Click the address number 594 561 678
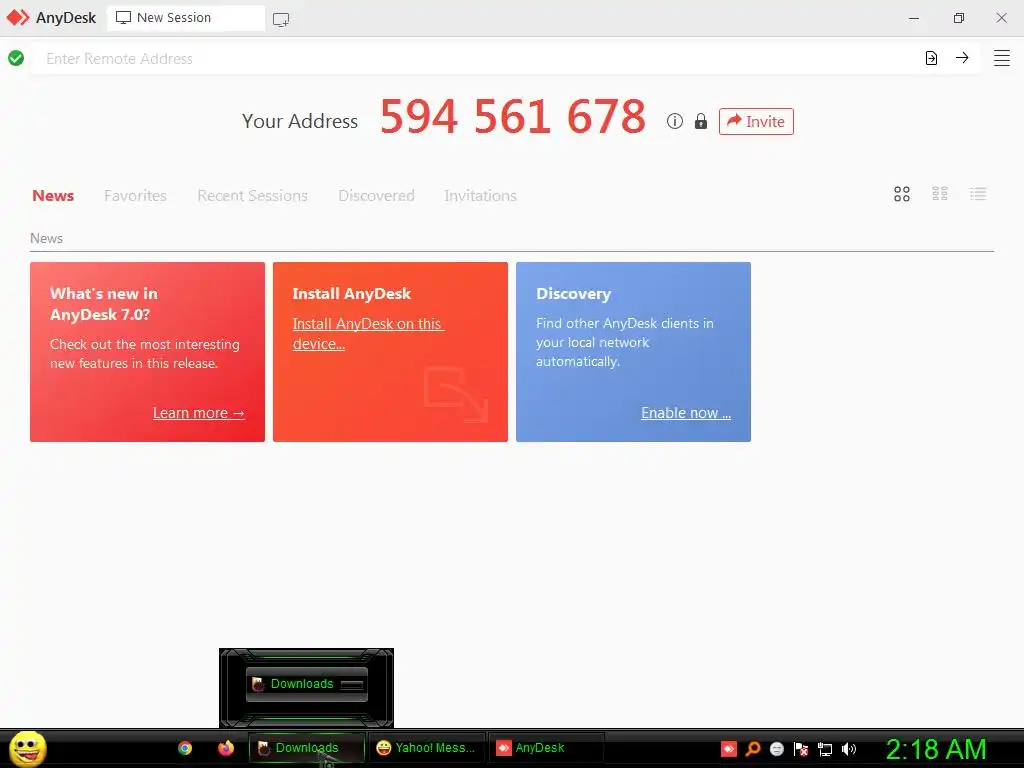The height and width of the screenshot is (768, 1024). click(x=513, y=117)
